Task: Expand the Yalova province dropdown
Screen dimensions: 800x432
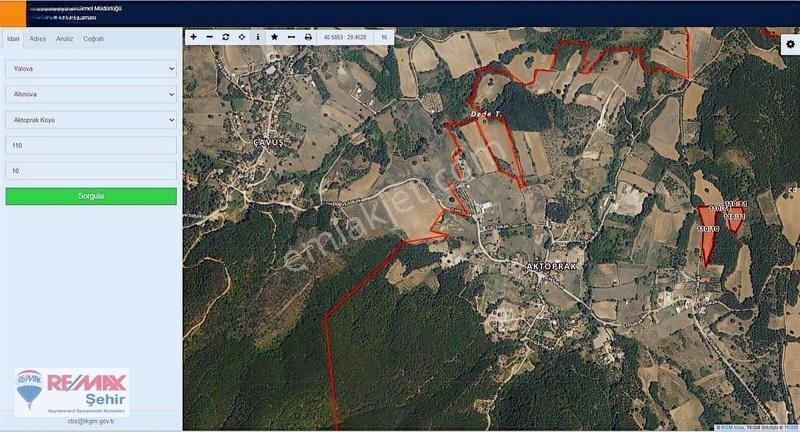Action: point(91,68)
